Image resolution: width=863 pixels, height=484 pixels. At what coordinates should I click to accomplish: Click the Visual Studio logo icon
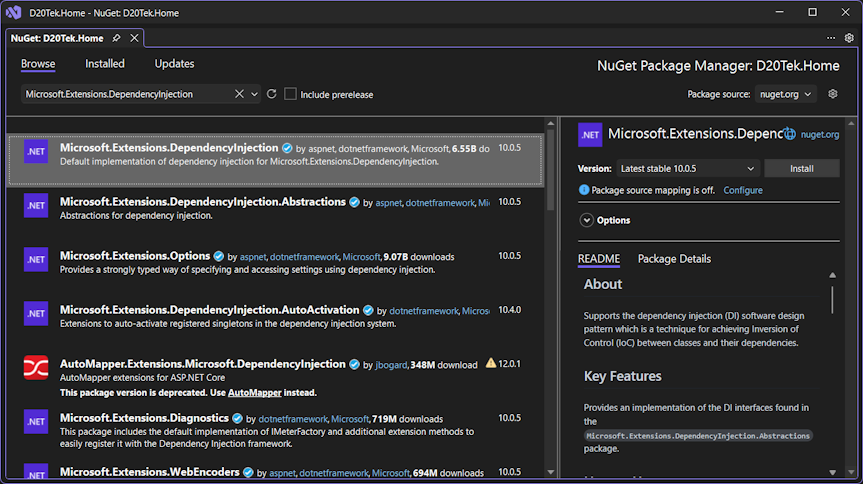click(13, 12)
